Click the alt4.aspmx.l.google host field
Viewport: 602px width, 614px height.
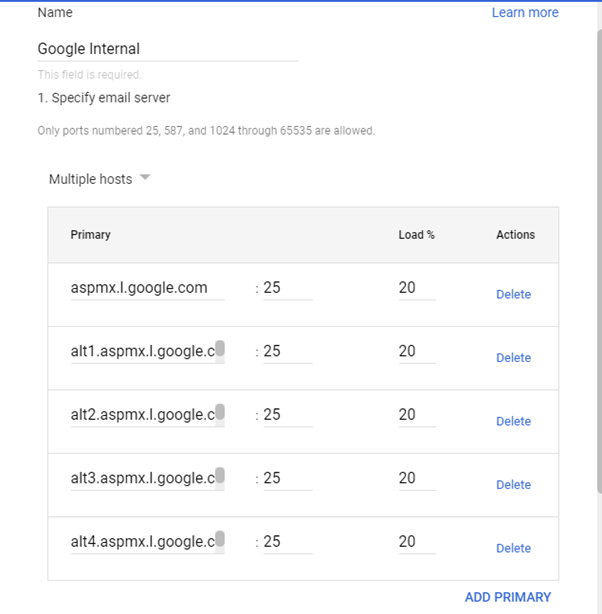coord(142,542)
